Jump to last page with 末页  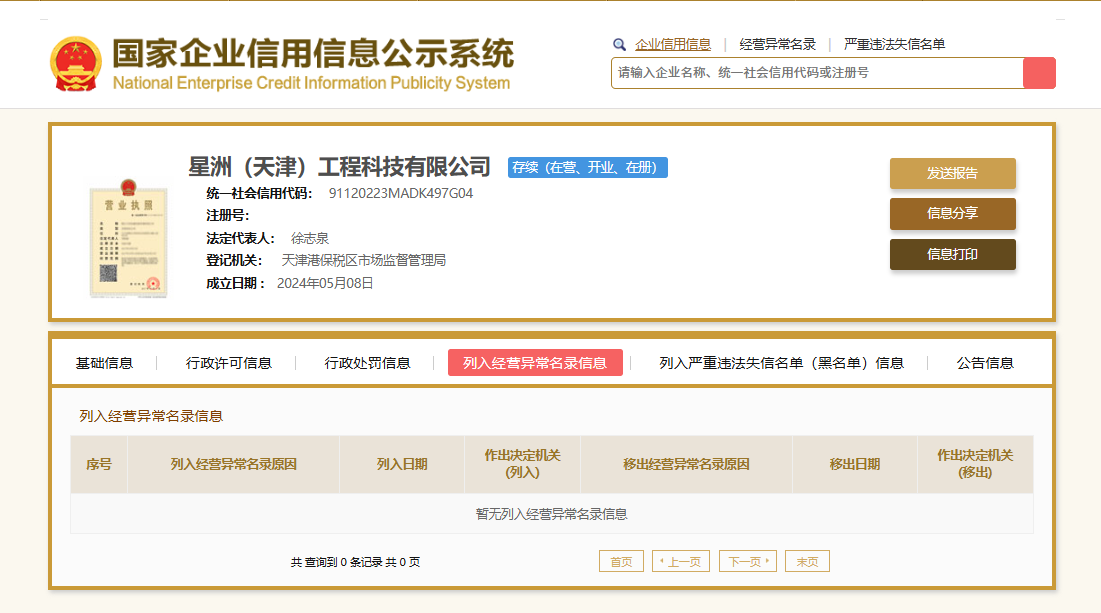coord(807,561)
